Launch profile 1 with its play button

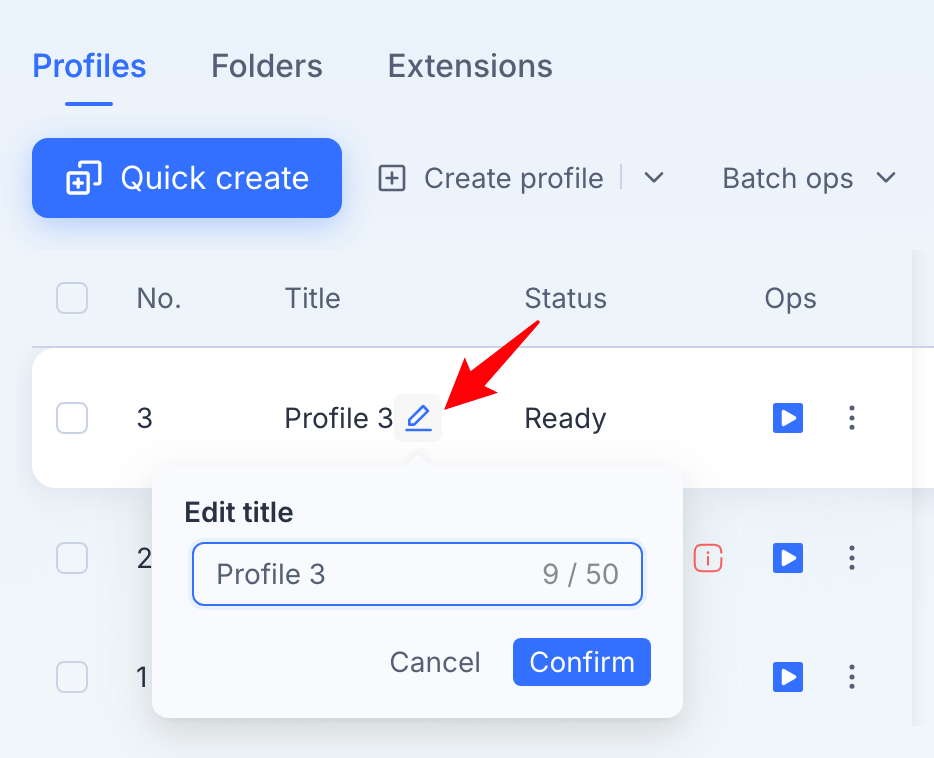coord(787,677)
